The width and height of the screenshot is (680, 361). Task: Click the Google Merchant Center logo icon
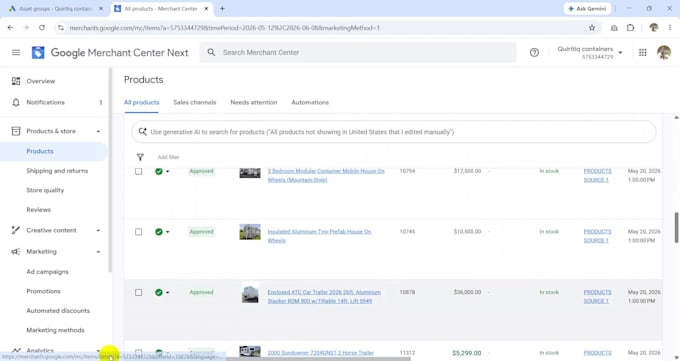38,53
